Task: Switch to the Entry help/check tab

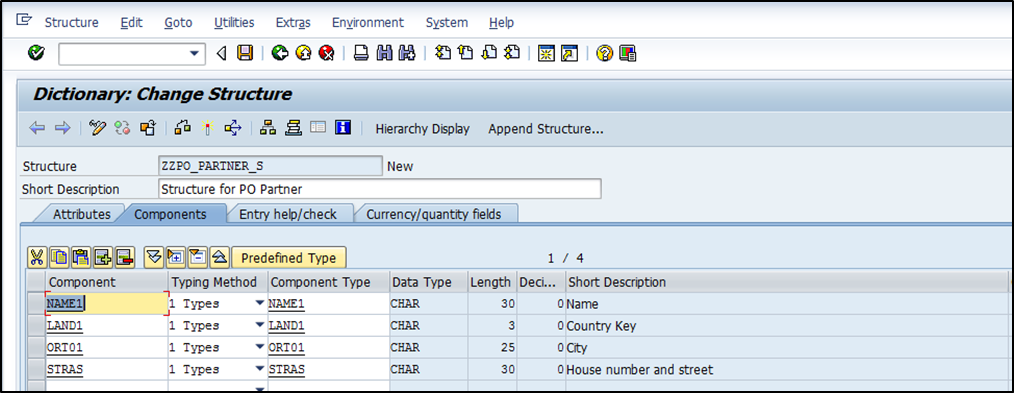Action: coord(288,214)
